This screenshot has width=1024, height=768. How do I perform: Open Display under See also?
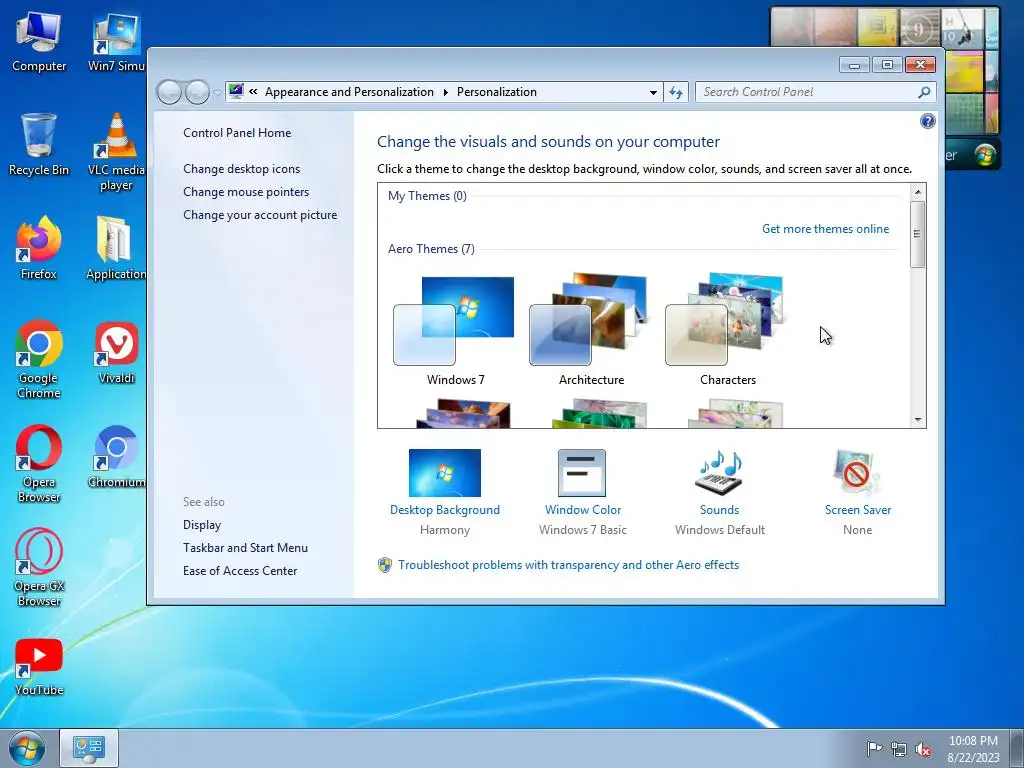(202, 525)
